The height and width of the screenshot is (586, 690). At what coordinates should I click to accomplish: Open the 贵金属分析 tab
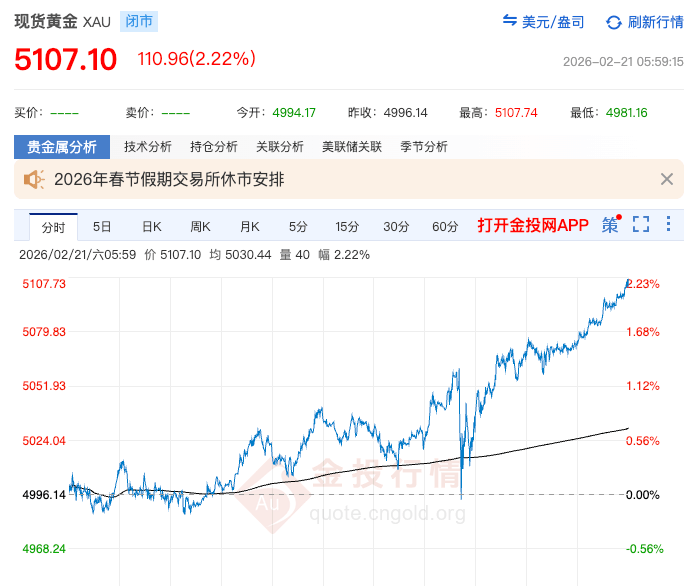tap(62, 147)
